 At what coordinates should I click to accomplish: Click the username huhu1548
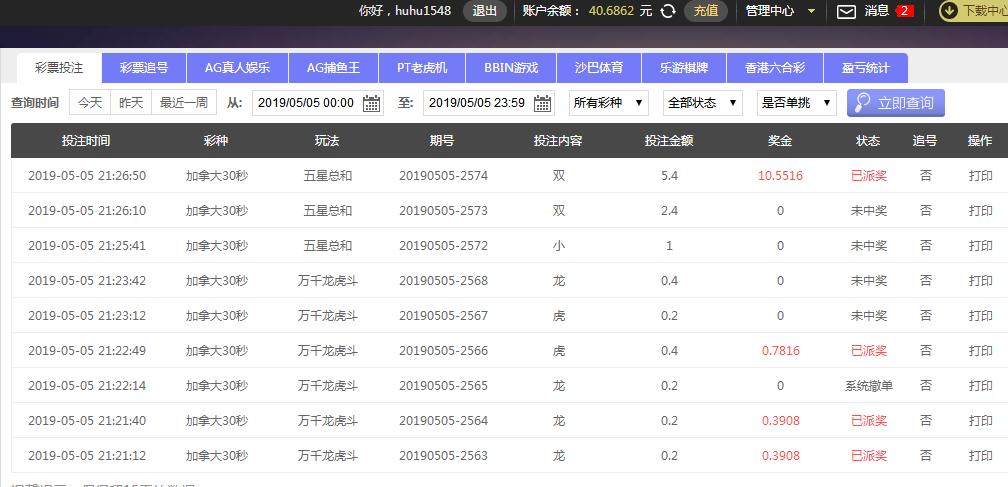point(423,11)
